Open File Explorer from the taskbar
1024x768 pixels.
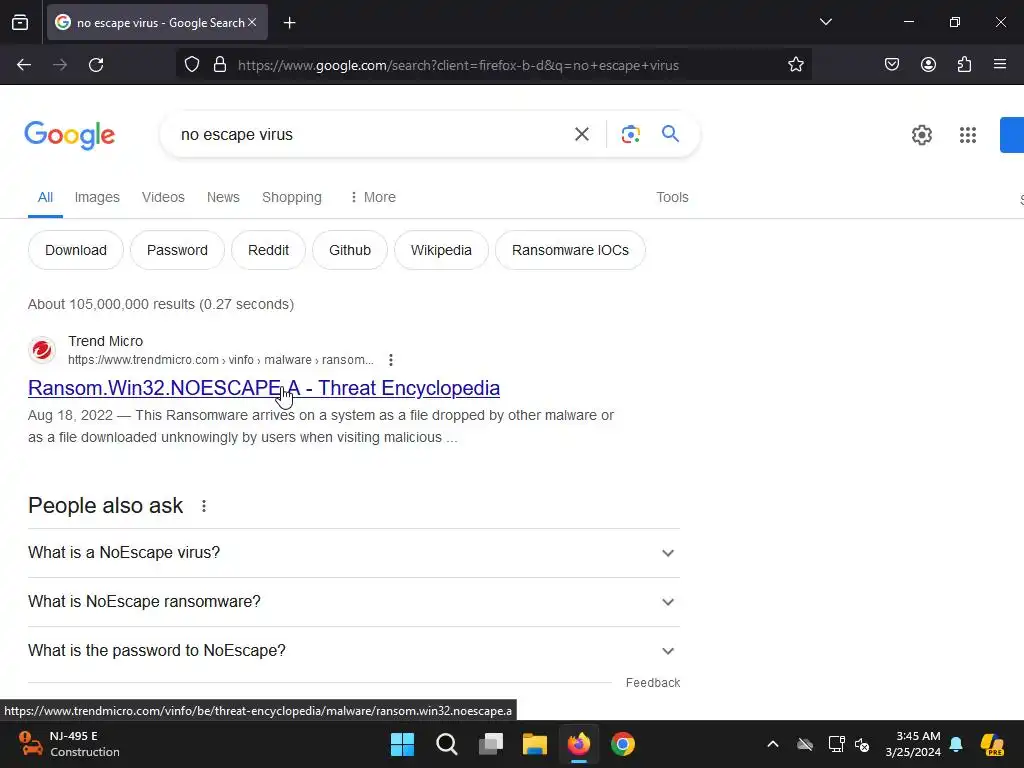coord(534,744)
